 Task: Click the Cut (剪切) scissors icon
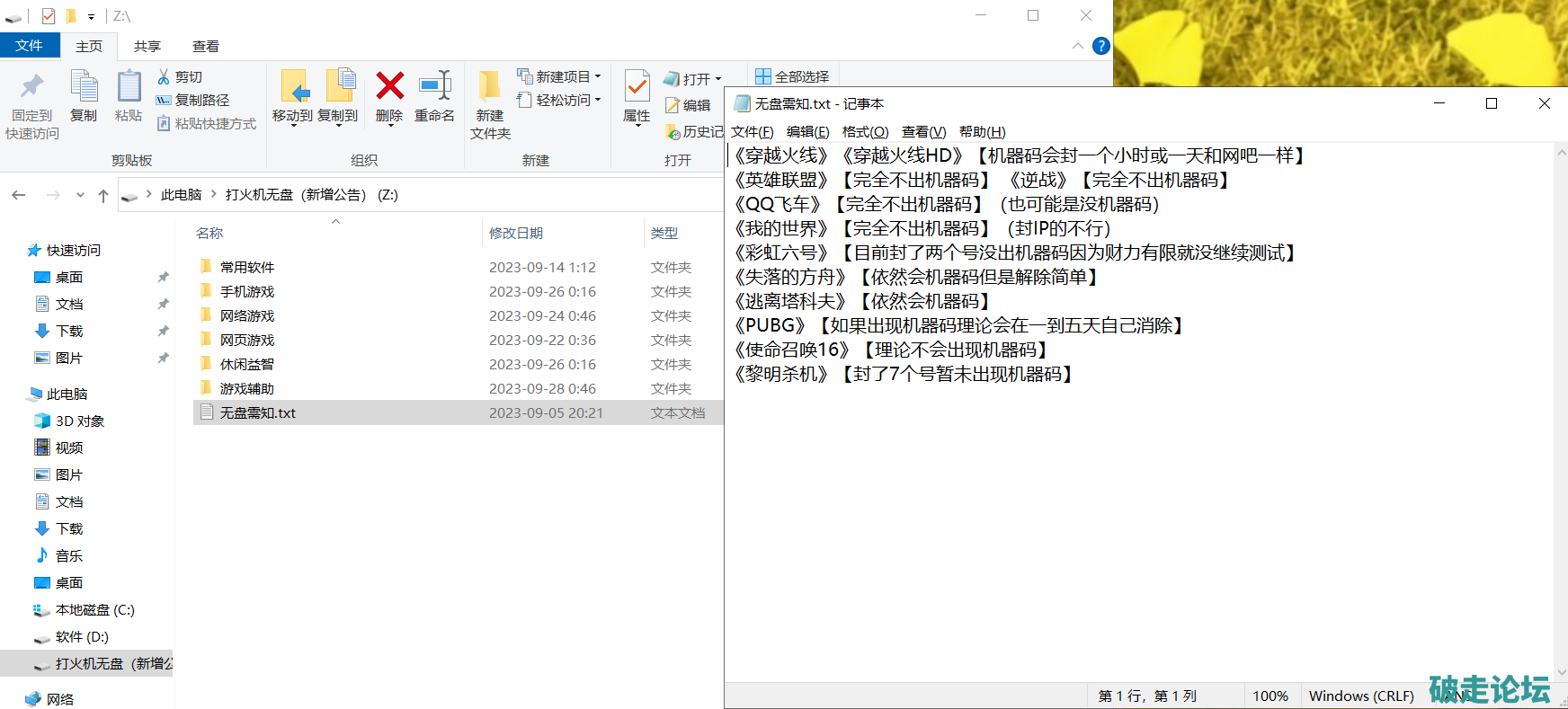click(x=164, y=76)
